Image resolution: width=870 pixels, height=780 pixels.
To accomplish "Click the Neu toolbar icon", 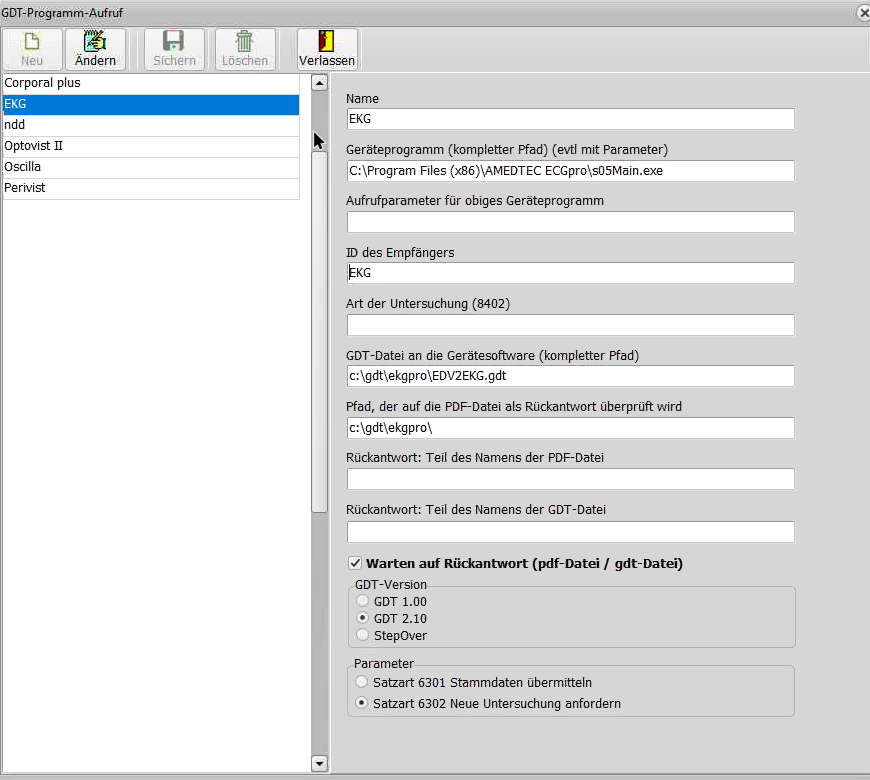I will click(x=32, y=42).
